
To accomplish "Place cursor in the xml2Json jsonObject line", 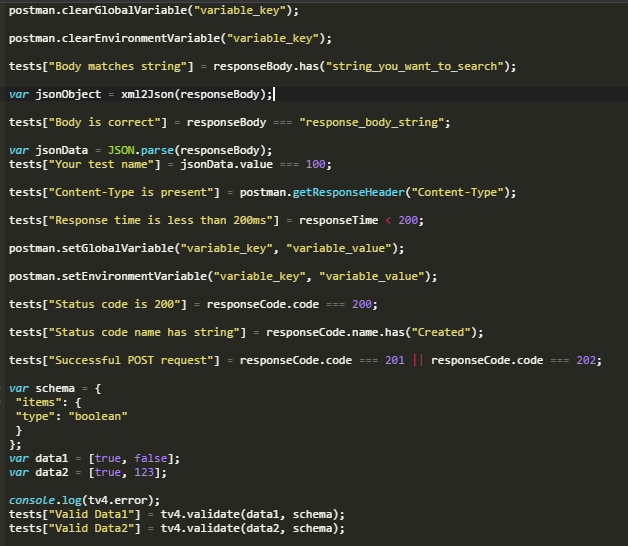I will 141,95.
